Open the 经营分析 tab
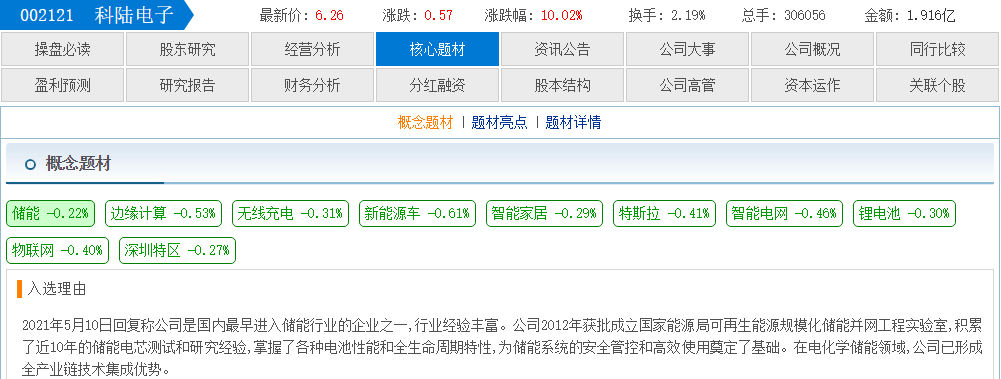This screenshot has height=379, width=1001. pos(312,50)
